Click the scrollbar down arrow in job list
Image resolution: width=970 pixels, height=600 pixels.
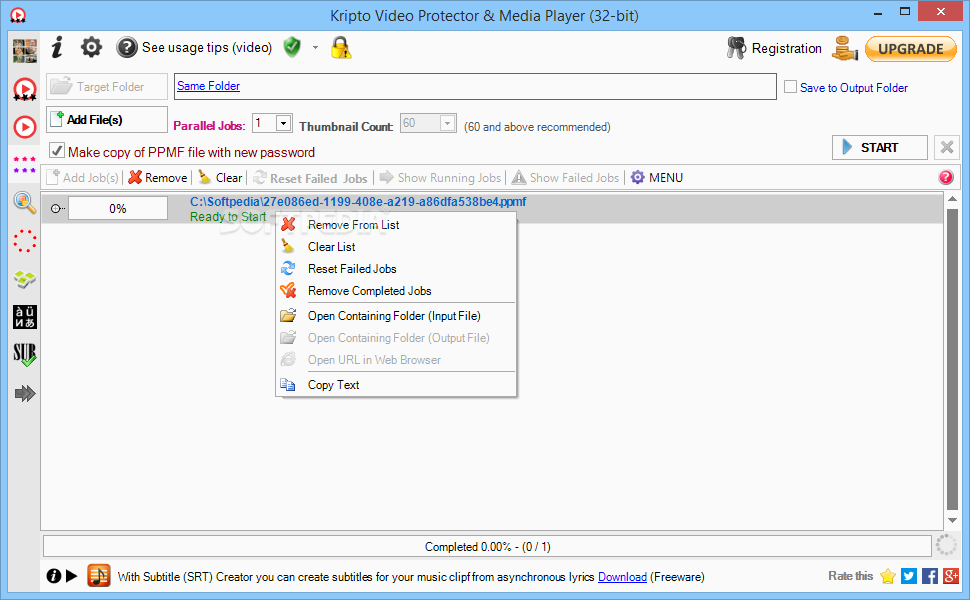coord(952,520)
